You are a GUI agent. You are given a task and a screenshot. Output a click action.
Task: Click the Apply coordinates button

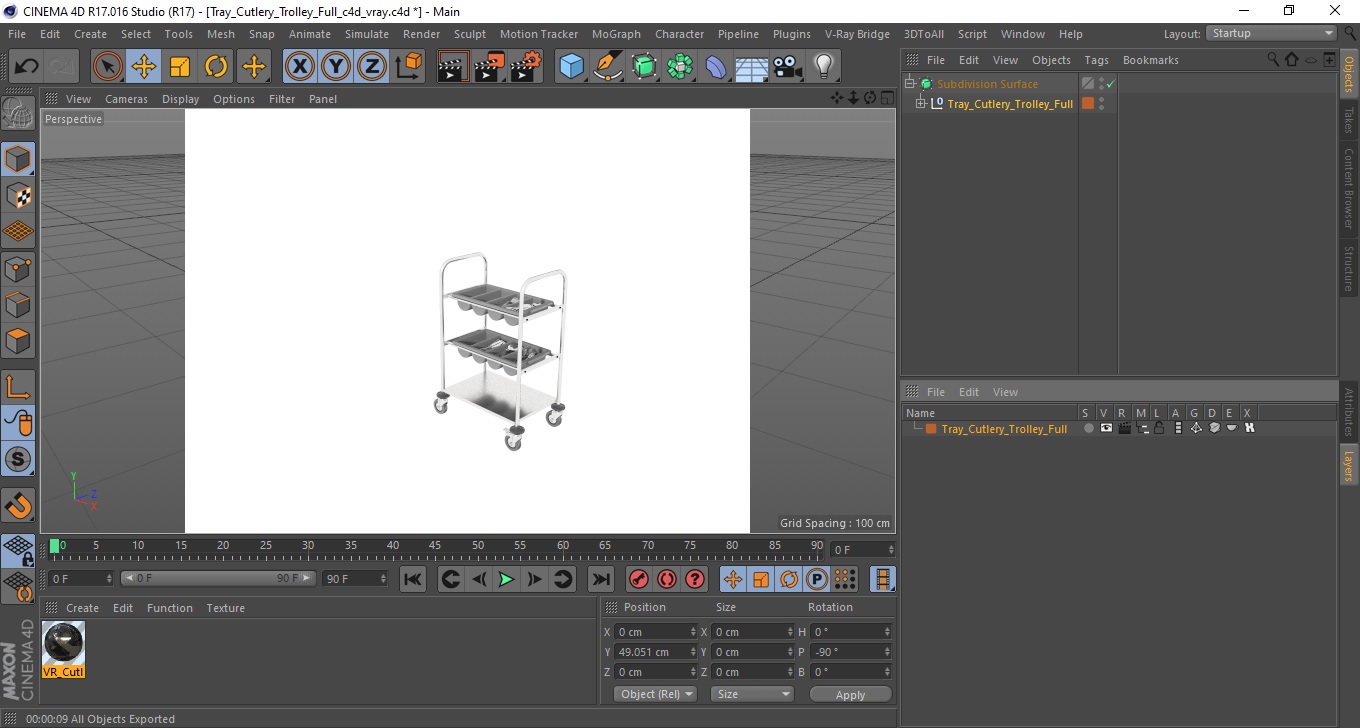850,694
